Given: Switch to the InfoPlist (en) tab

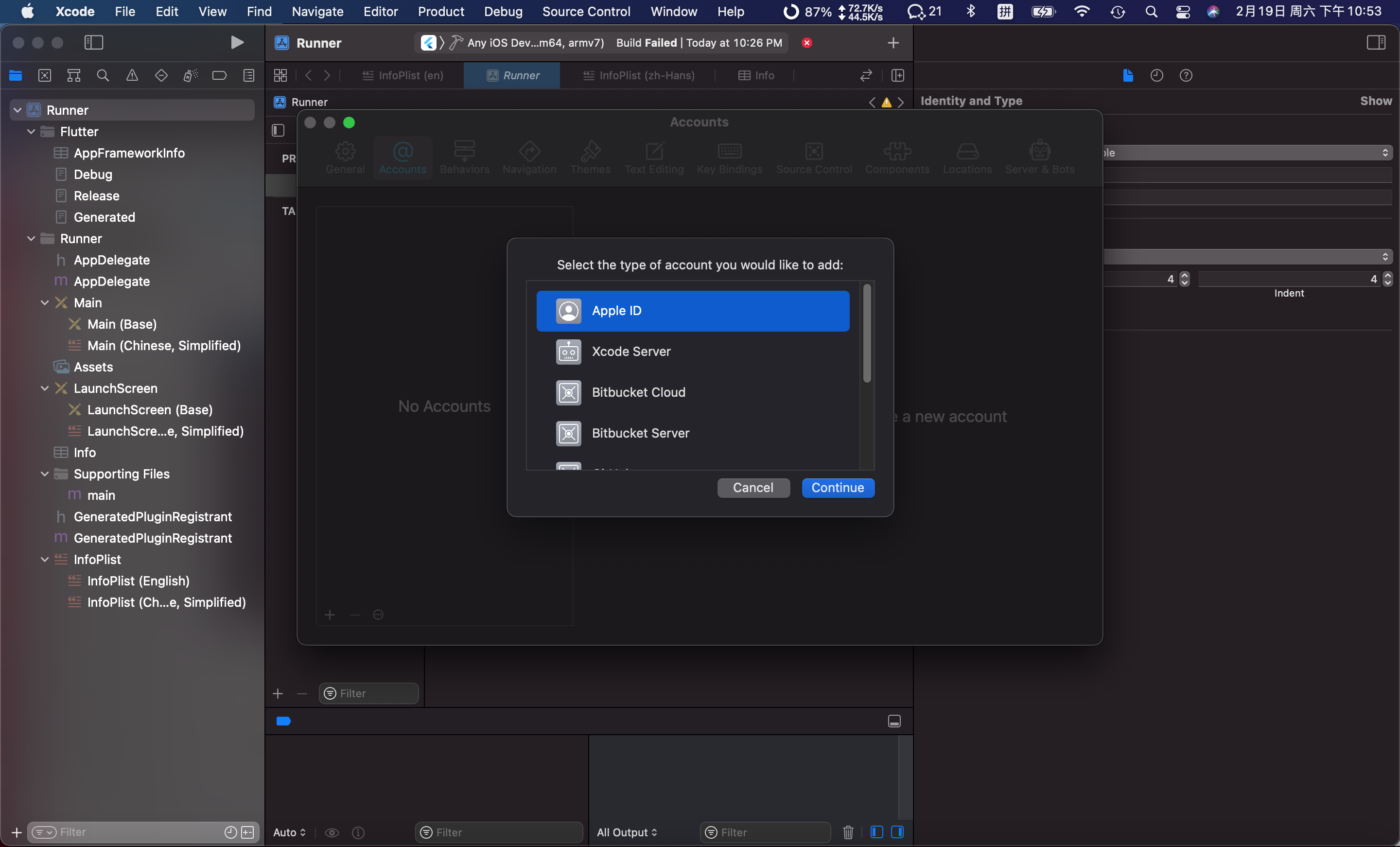Looking at the screenshot, I should (x=403, y=75).
